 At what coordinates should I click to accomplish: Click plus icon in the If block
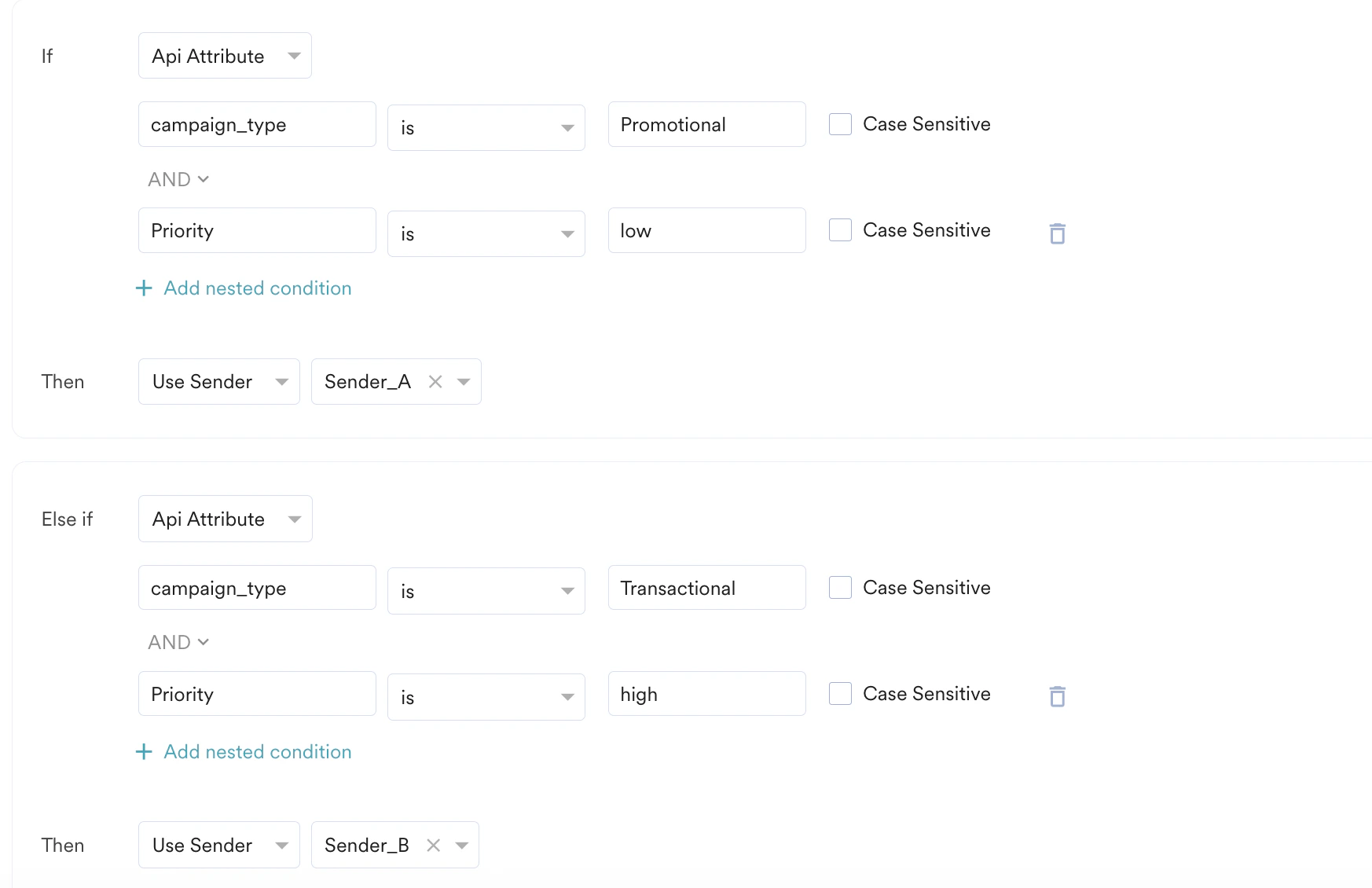144,288
